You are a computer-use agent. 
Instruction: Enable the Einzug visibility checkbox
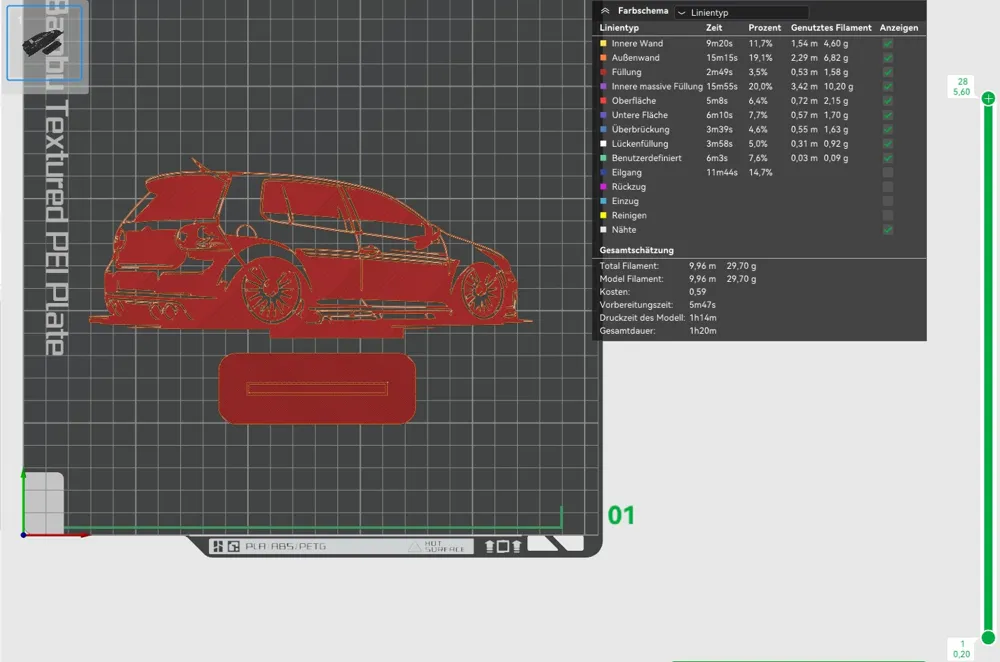pos(886,200)
